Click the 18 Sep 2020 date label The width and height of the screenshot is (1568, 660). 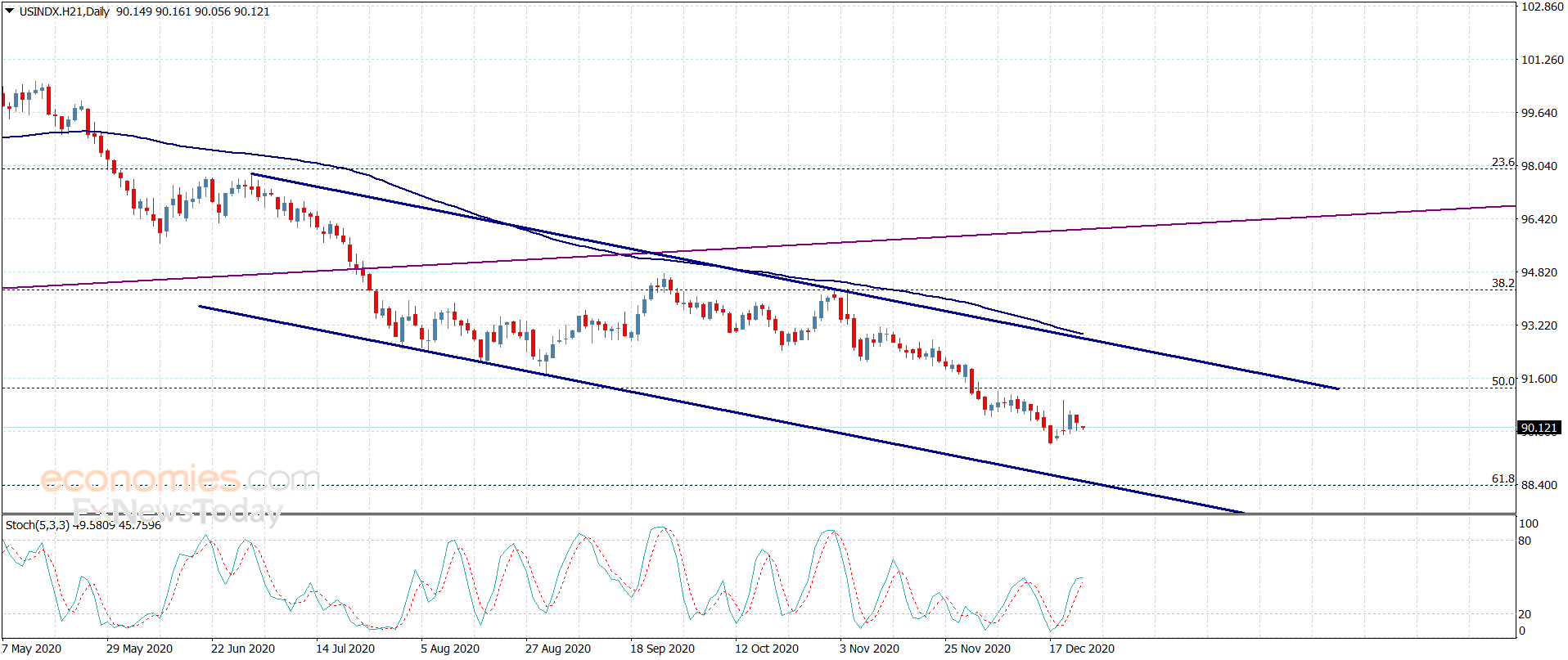point(662,649)
